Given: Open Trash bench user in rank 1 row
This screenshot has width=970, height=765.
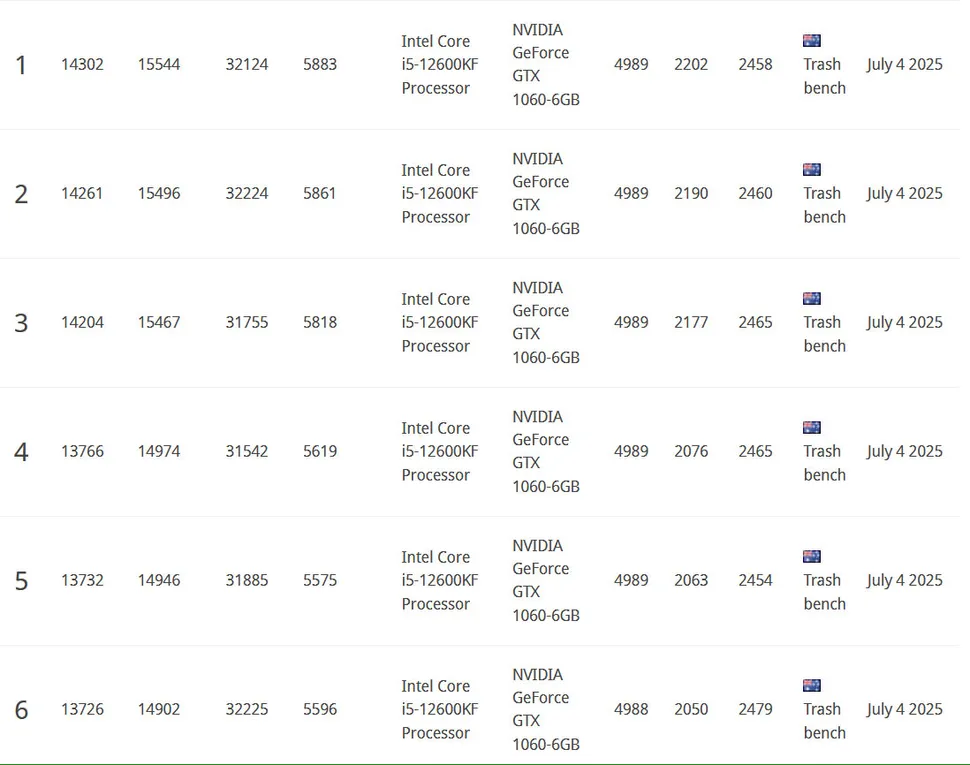Looking at the screenshot, I should tap(824, 76).
